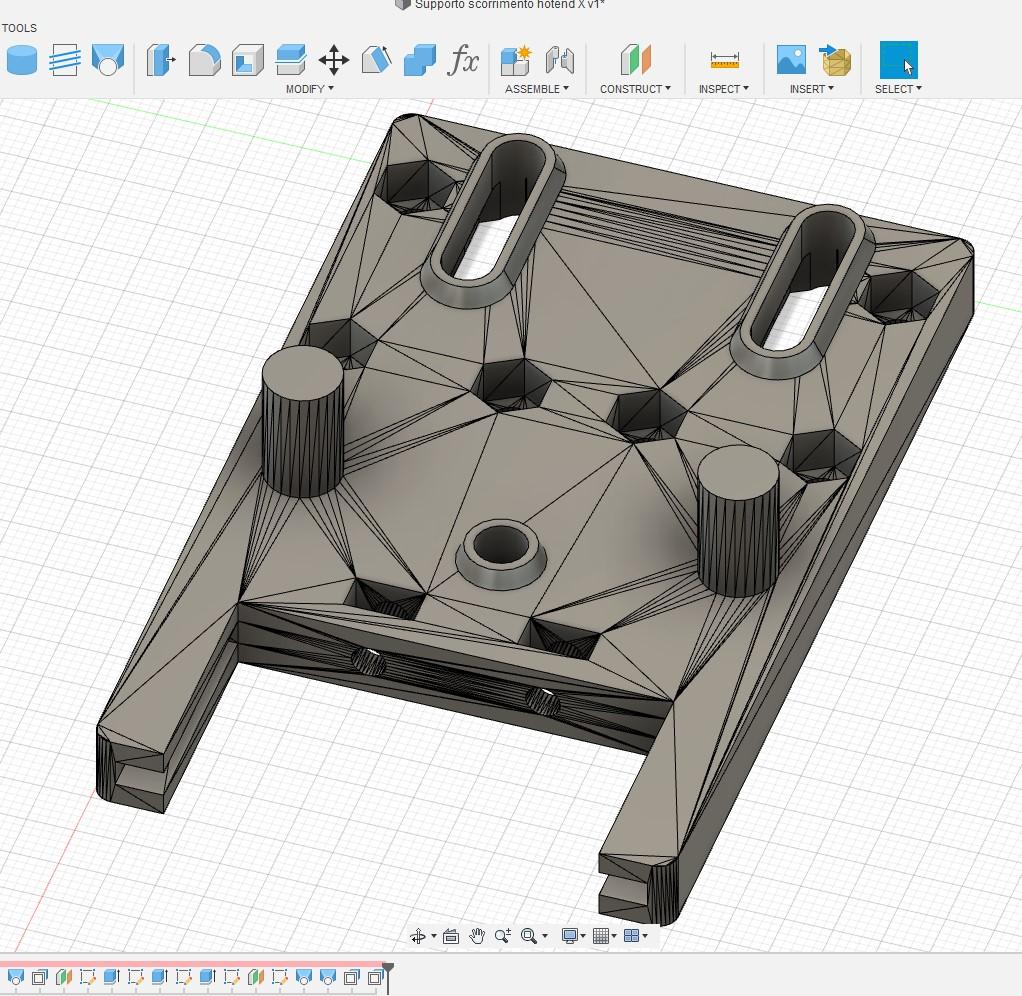This screenshot has width=1022, height=996.
Task: Expand the Viewports dropdown arrow
Action: click(x=645, y=937)
